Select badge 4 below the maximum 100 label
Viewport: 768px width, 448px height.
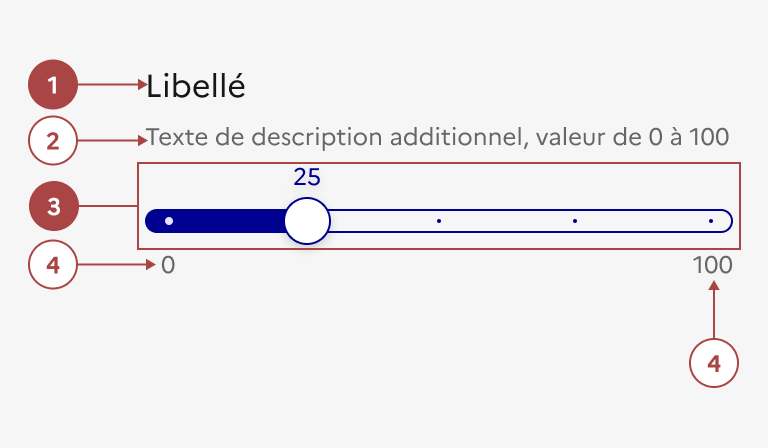point(714,362)
